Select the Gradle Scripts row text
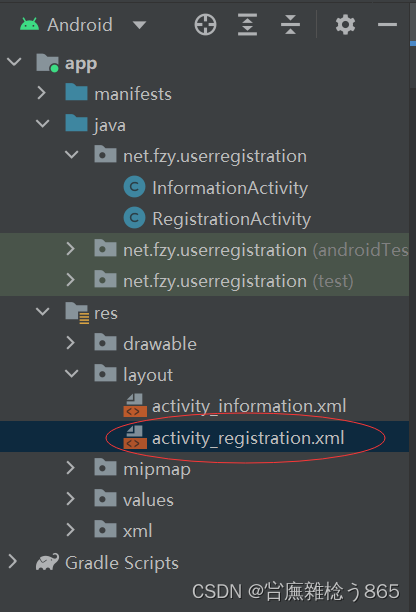The width and height of the screenshot is (416, 612). [x=122, y=563]
